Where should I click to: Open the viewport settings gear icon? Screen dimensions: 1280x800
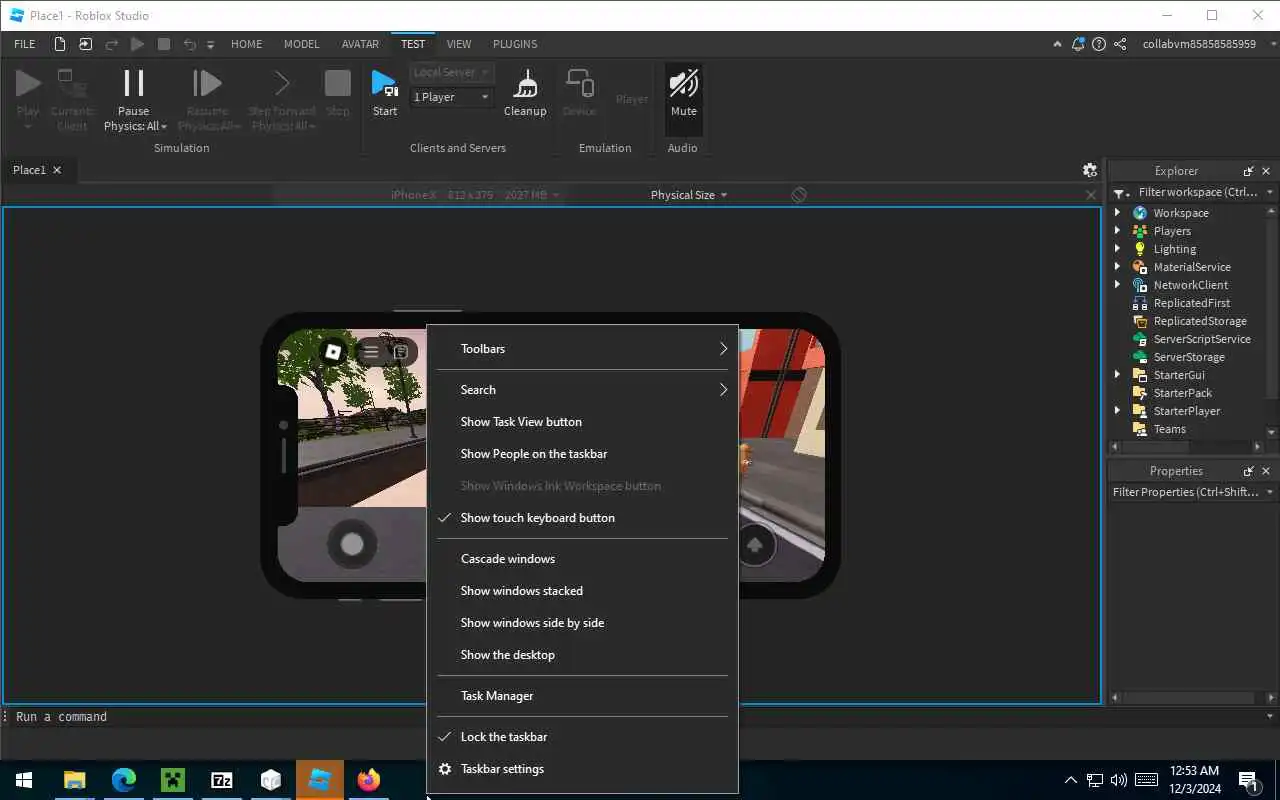(x=1090, y=170)
